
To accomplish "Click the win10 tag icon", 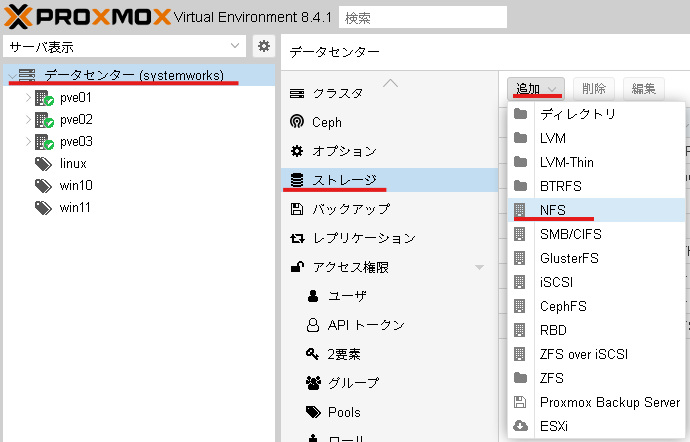I will tap(43, 186).
